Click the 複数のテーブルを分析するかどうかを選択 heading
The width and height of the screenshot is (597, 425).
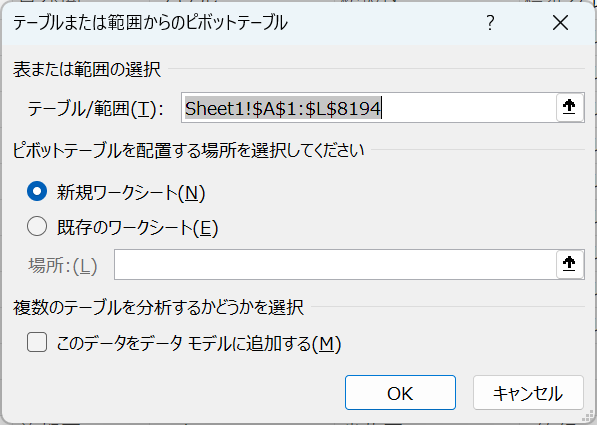click(x=158, y=307)
